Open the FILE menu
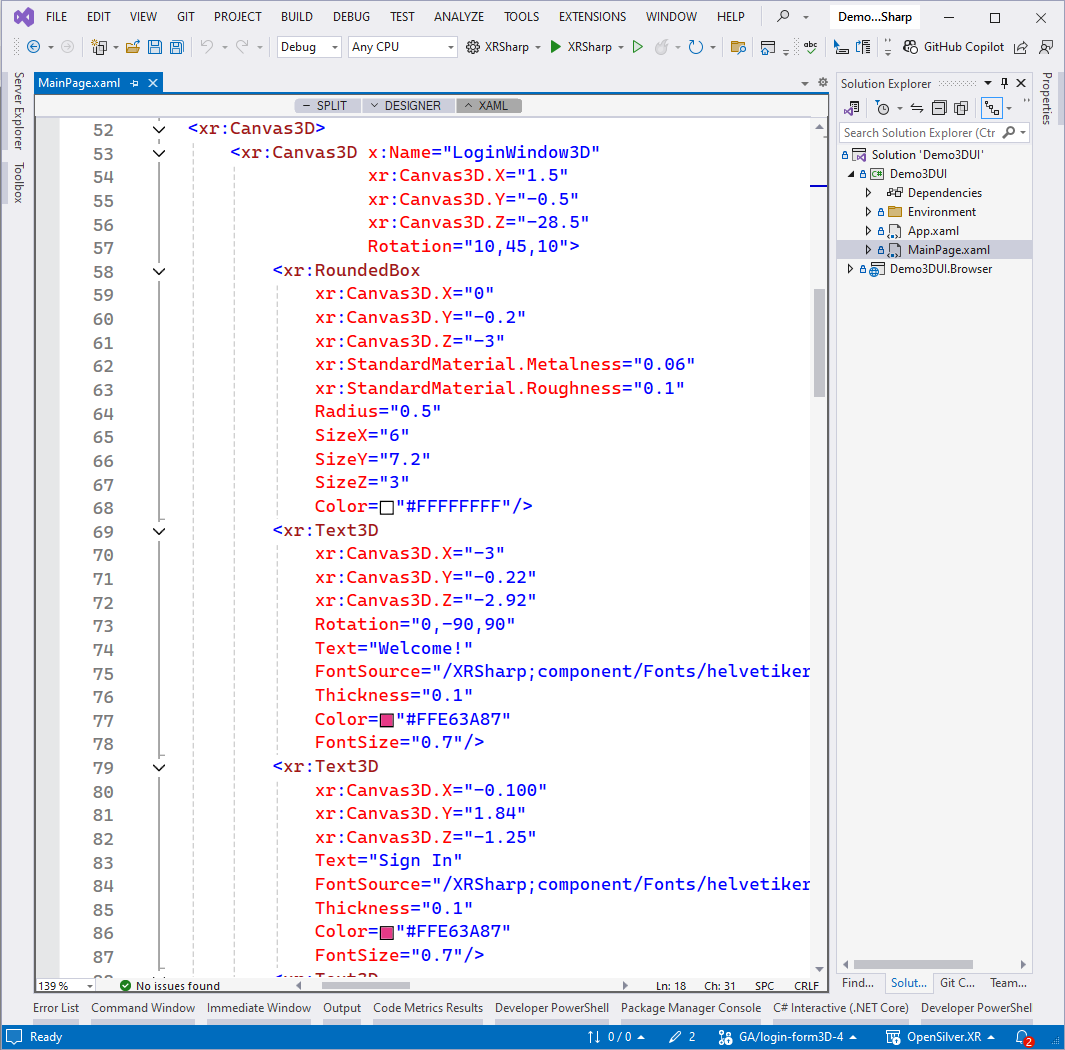 tap(56, 16)
